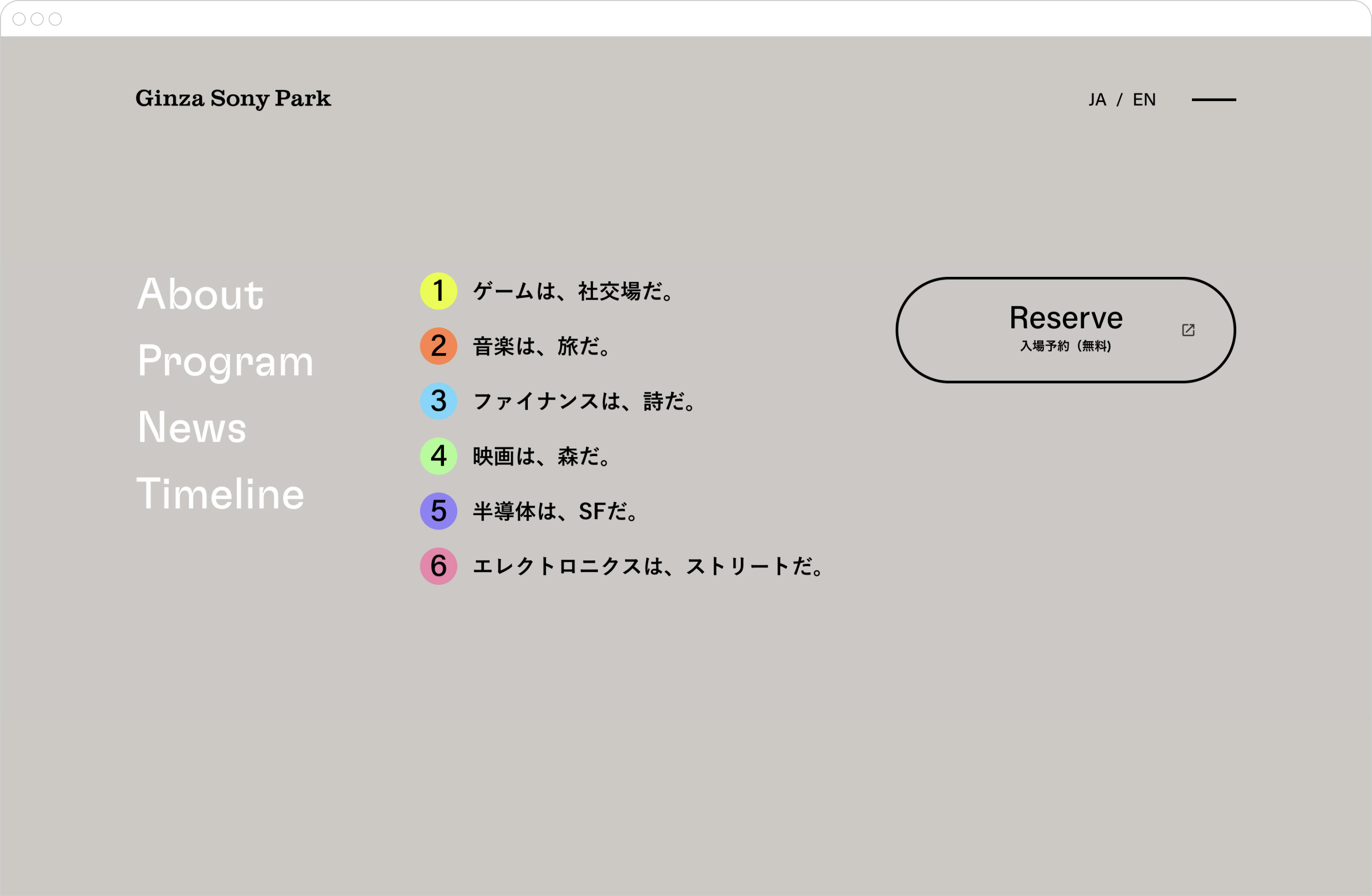The width and height of the screenshot is (1372, 896).
Task: Open the About menu item
Action: click(x=200, y=294)
